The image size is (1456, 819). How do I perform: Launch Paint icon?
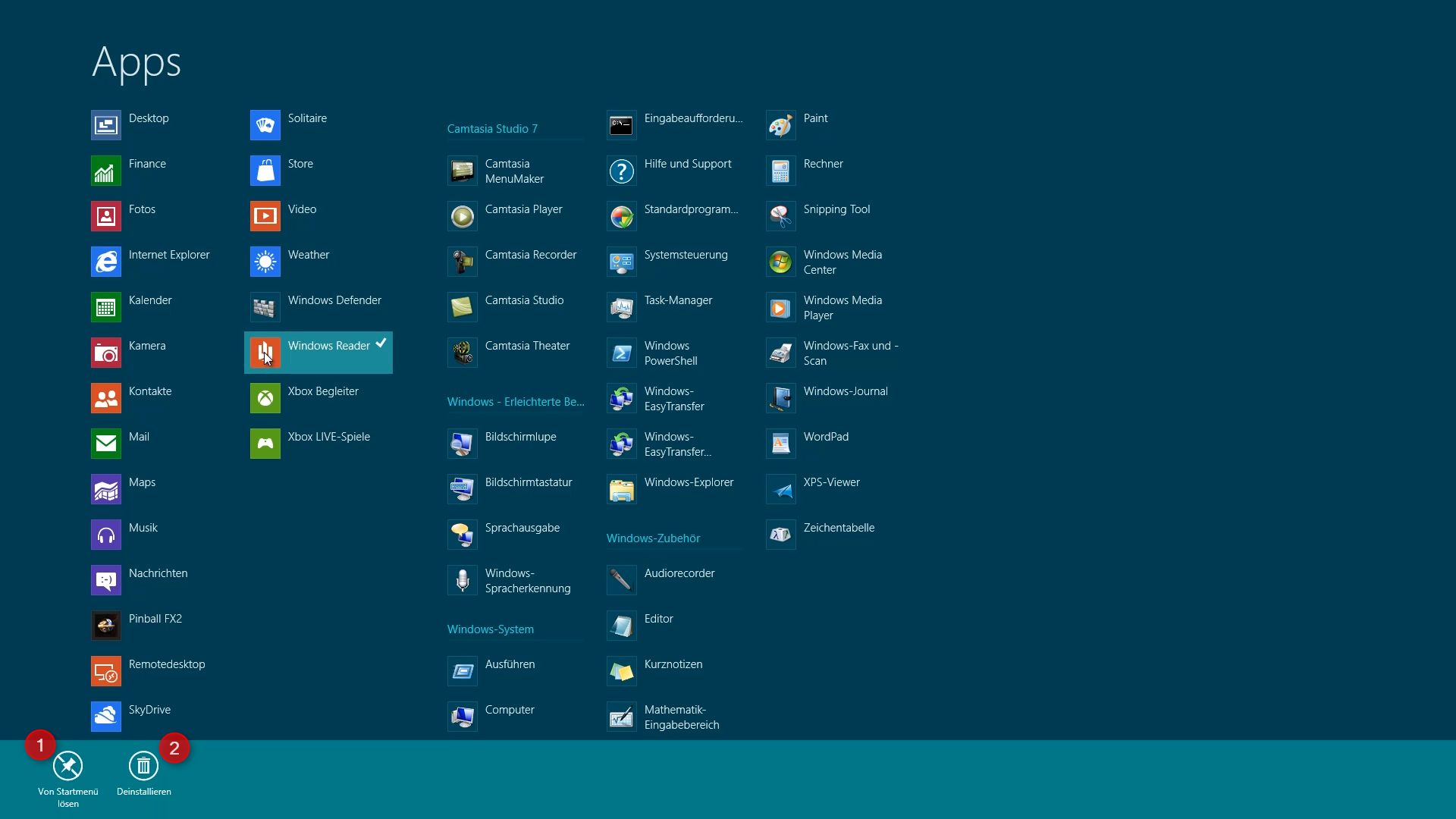pyautogui.click(x=781, y=125)
